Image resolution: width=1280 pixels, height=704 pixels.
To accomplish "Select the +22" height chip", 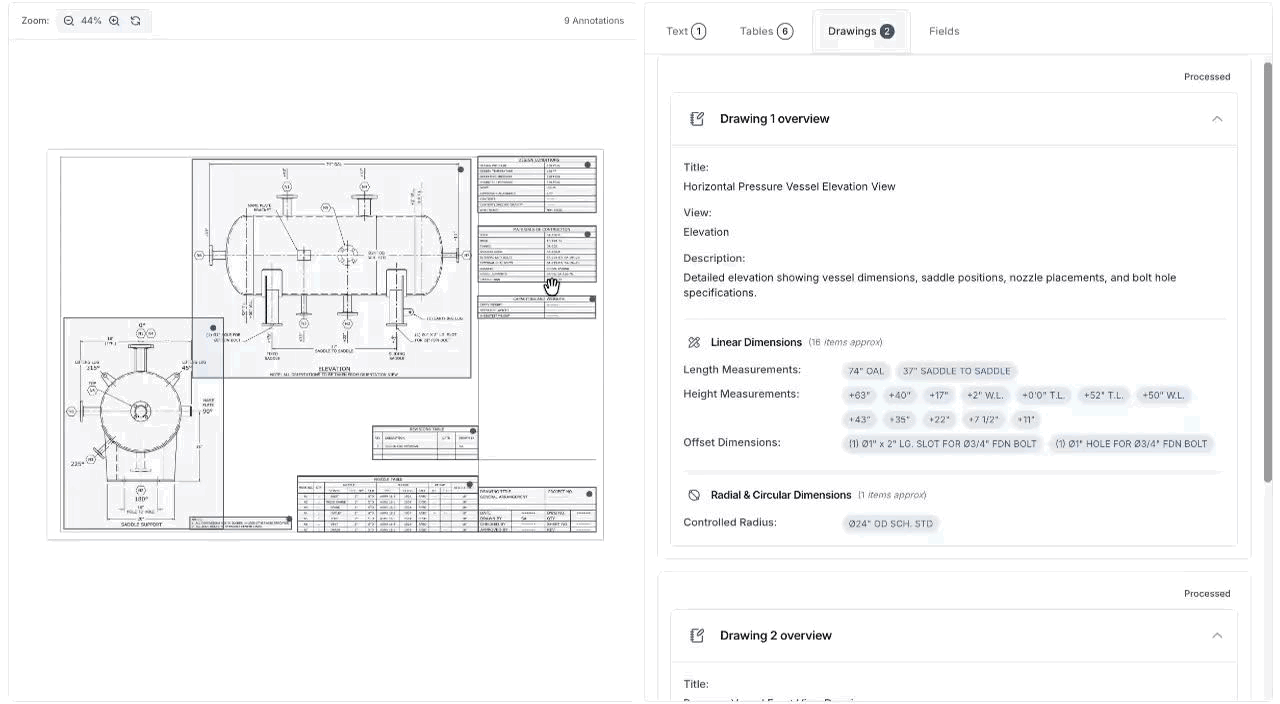I will click(x=939, y=420).
